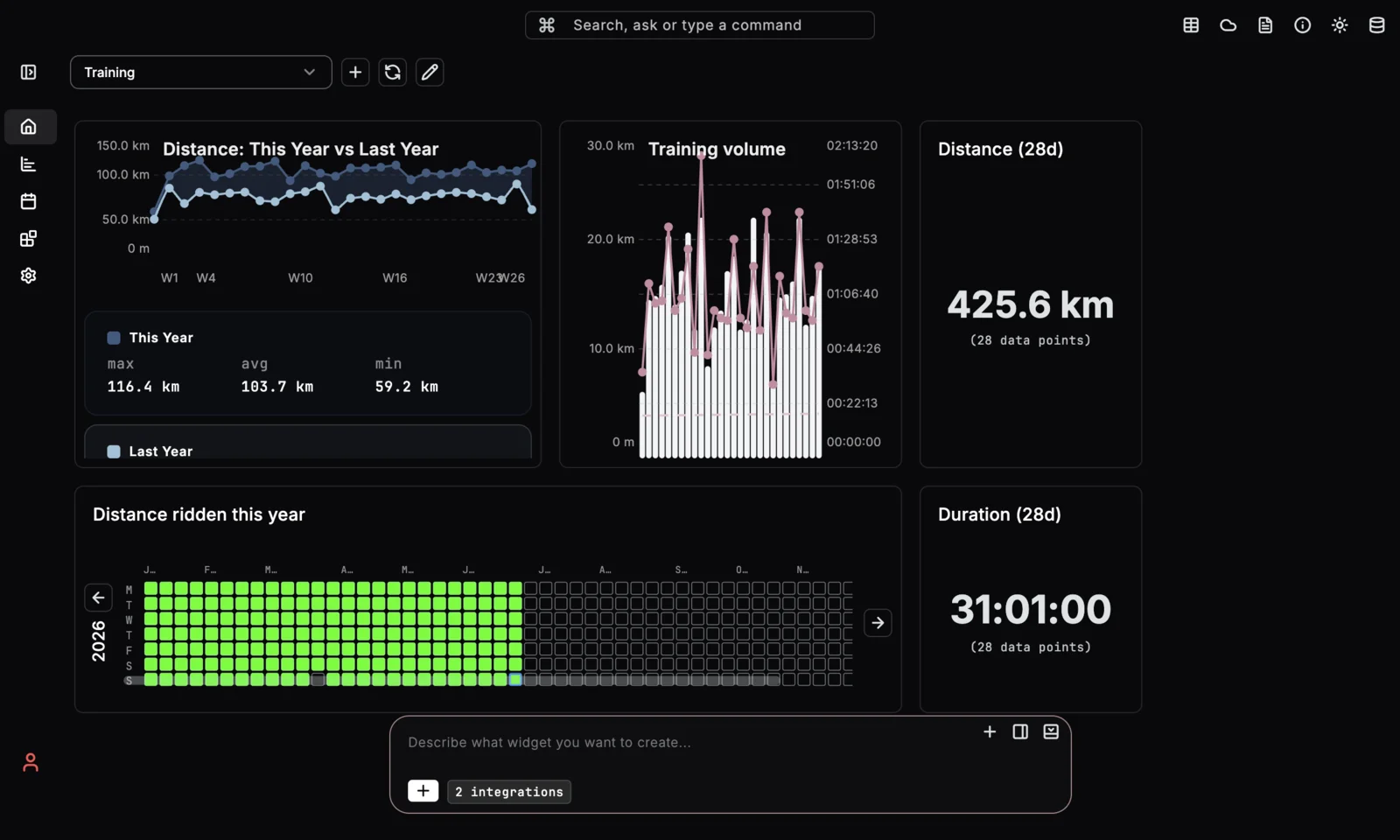Click the Distance (28d) widget title
The image size is (1400, 840).
[x=1001, y=150]
